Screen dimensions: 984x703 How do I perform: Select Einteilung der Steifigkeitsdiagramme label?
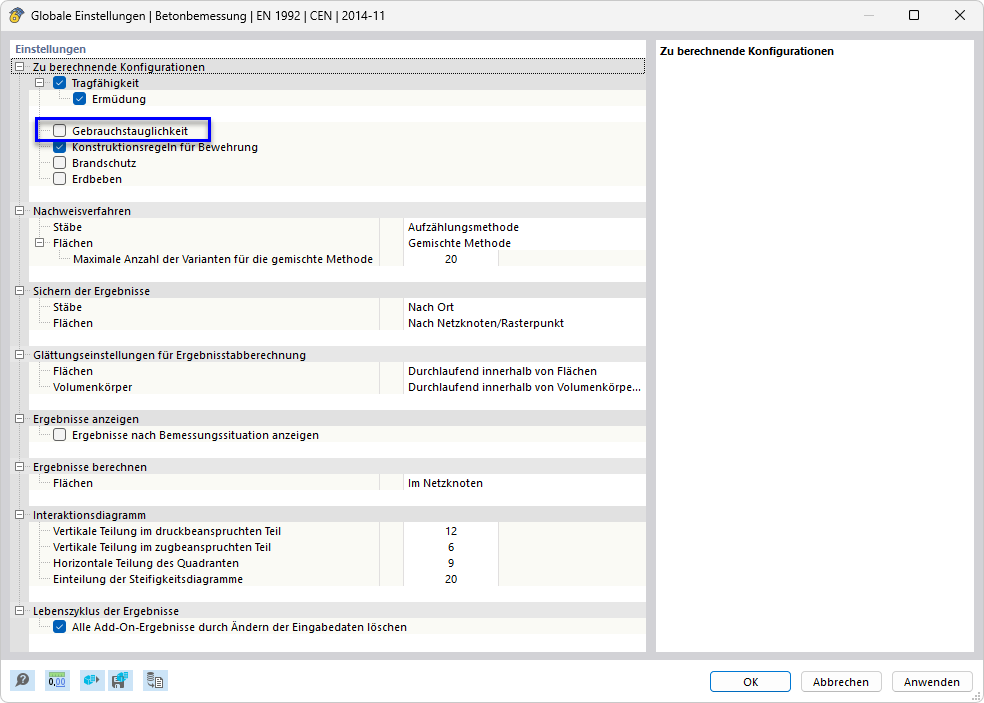(x=147, y=579)
